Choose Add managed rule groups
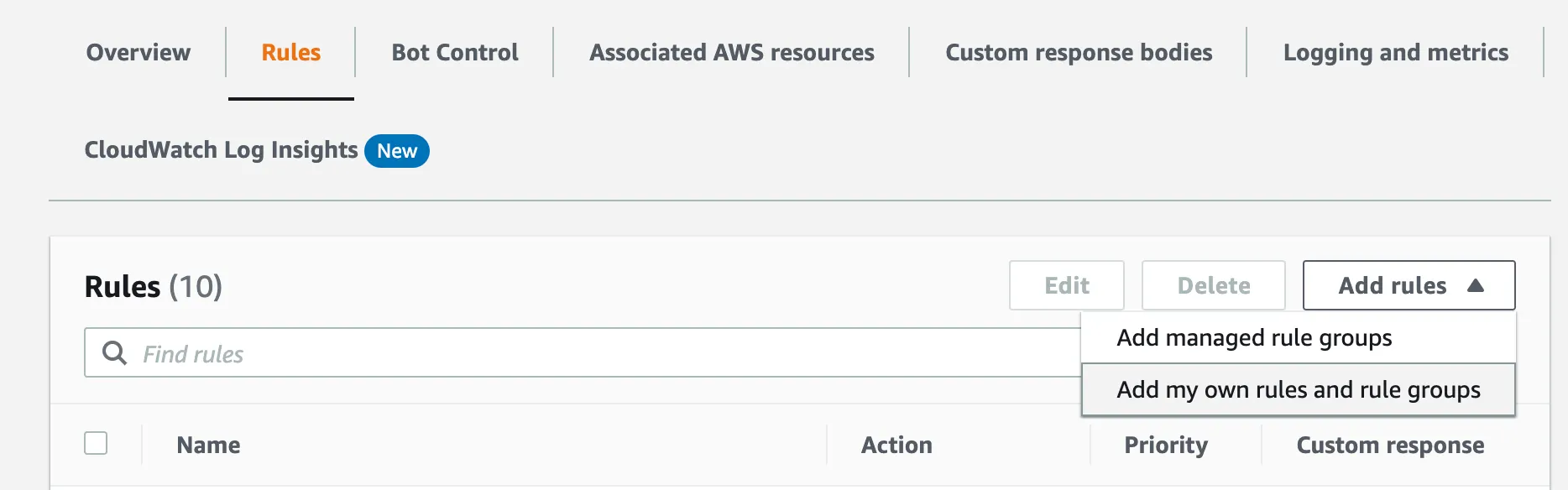Image resolution: width=1568 pixels, height=490 pixels. 1254,338
